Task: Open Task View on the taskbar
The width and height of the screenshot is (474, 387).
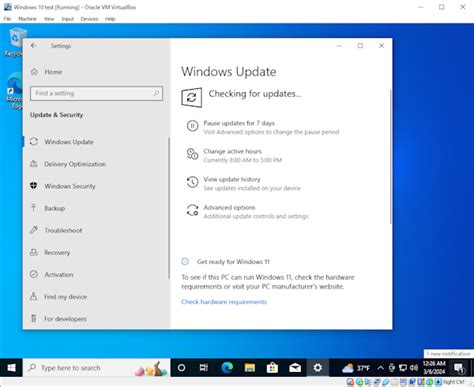Action: (x=204, y=368)
